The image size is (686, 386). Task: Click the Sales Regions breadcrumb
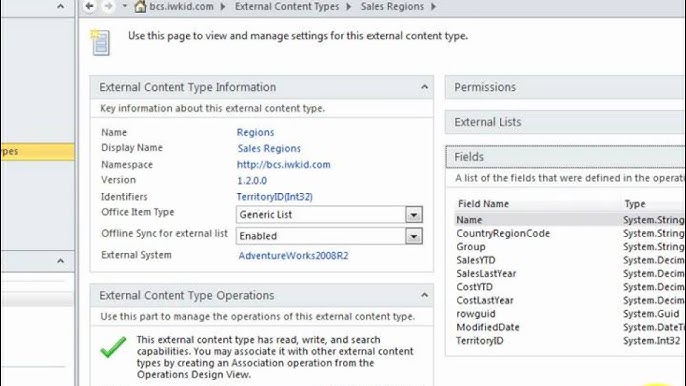pos(392,7)
